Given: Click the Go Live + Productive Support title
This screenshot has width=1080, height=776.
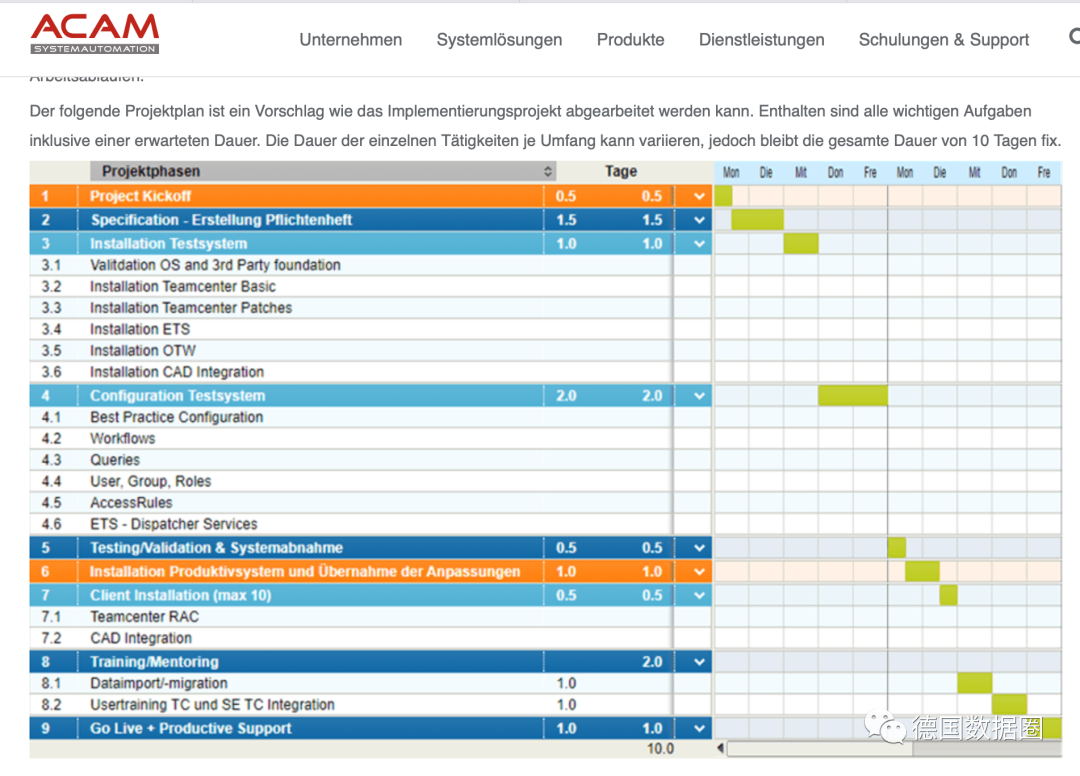Looking at the screenshot, I should pyautogui.click(x=191, y=728).
